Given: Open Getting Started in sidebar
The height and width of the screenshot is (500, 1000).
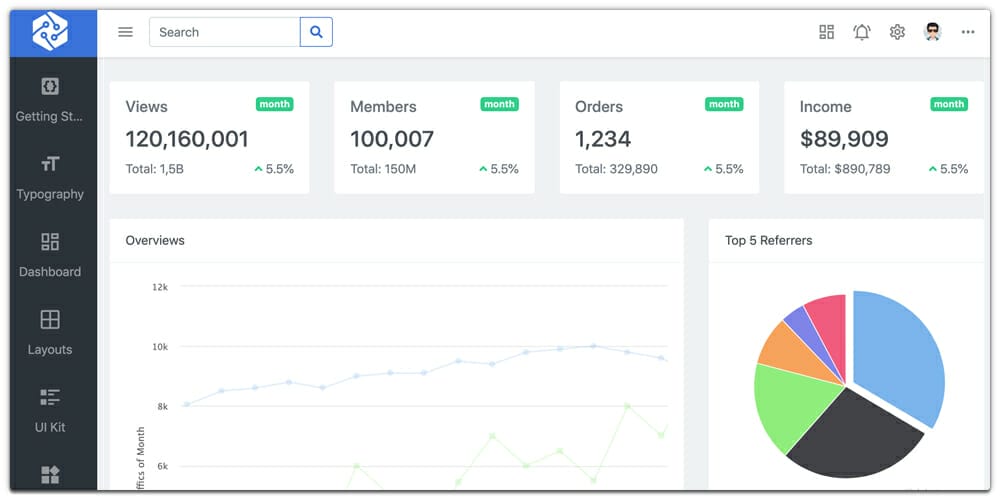Looking at the screenshot, I should [50, 99].
